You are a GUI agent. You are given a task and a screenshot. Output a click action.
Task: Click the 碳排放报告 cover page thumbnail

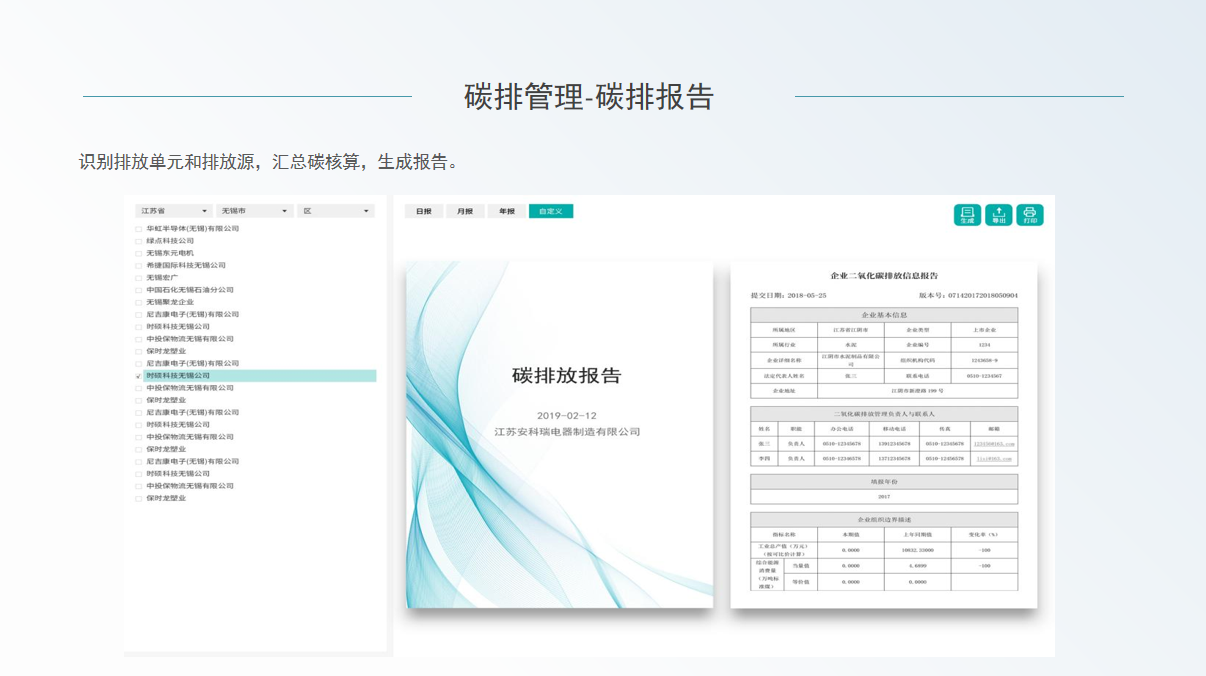click(x=560, y=435)
